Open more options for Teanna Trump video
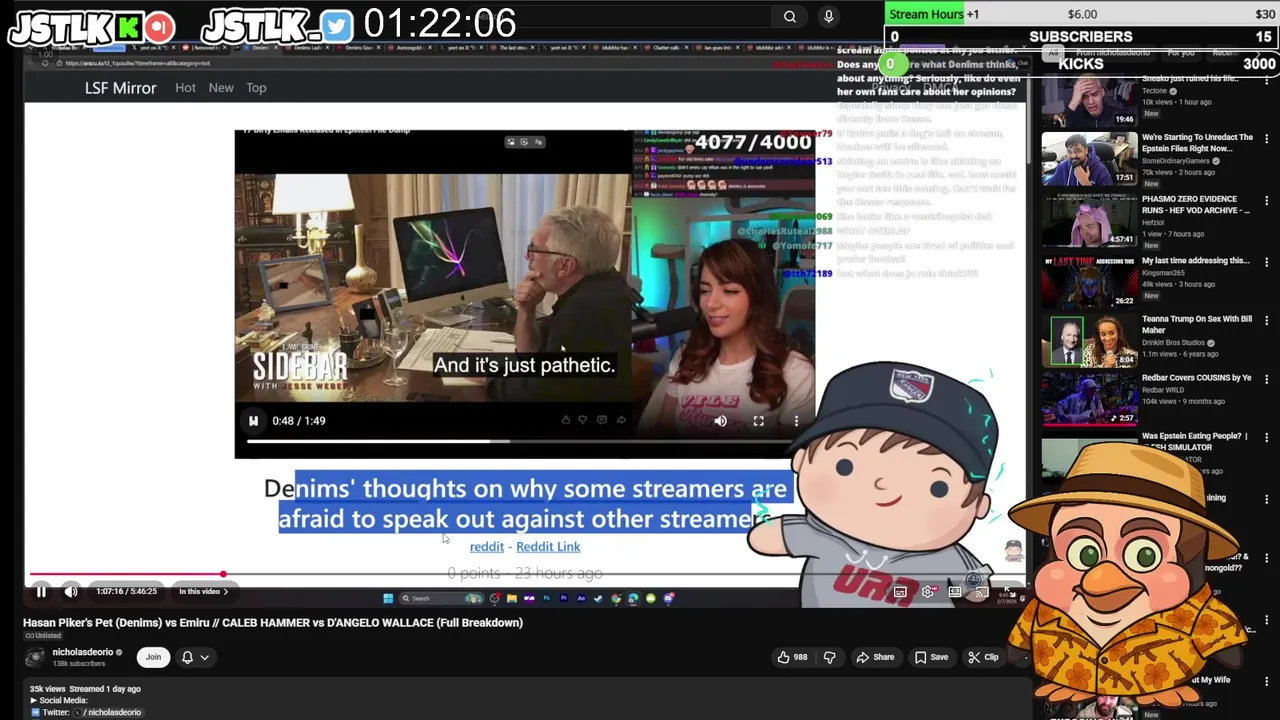 pos(1267,321)
